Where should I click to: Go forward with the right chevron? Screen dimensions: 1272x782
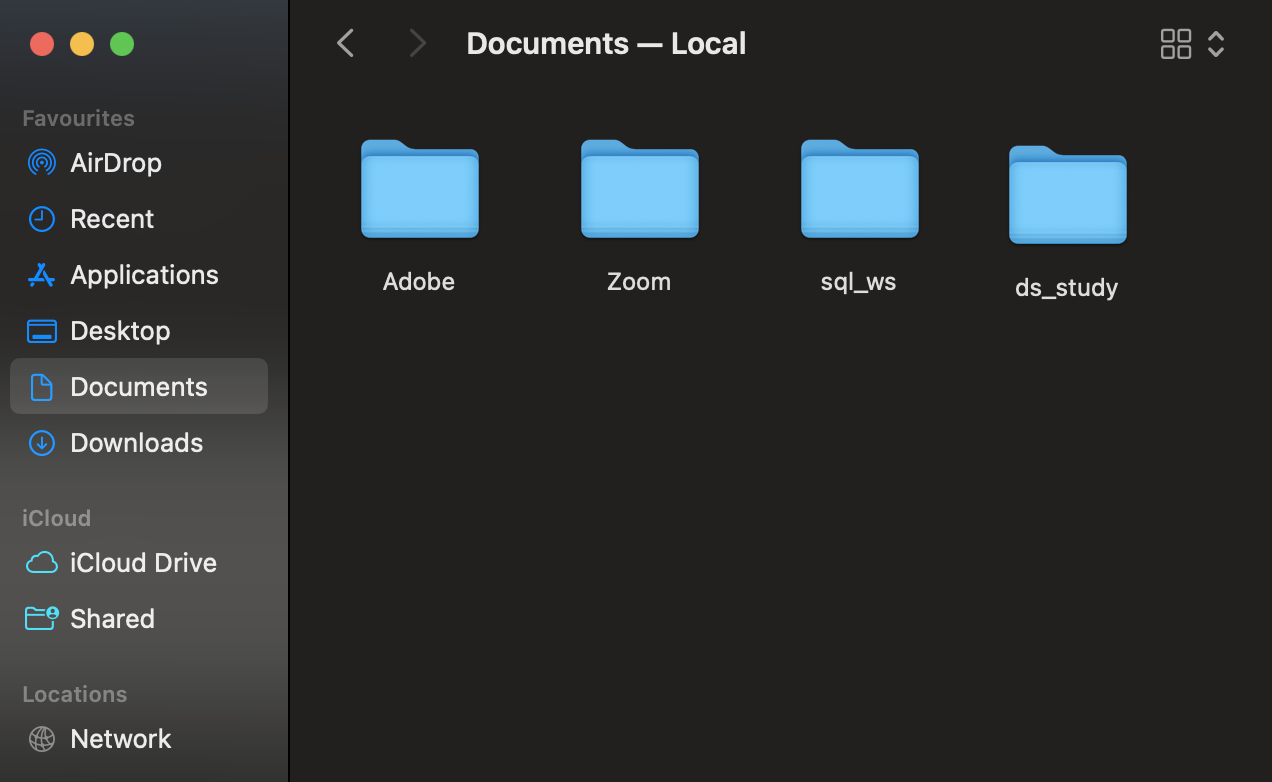point(418,43)
